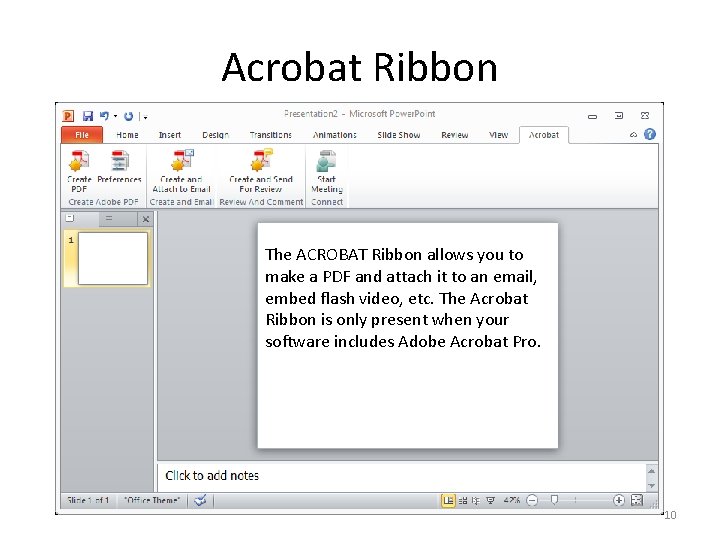Switch to Reading view icon
Viewport: 720px width, 540px height.
tap(476, 501)
